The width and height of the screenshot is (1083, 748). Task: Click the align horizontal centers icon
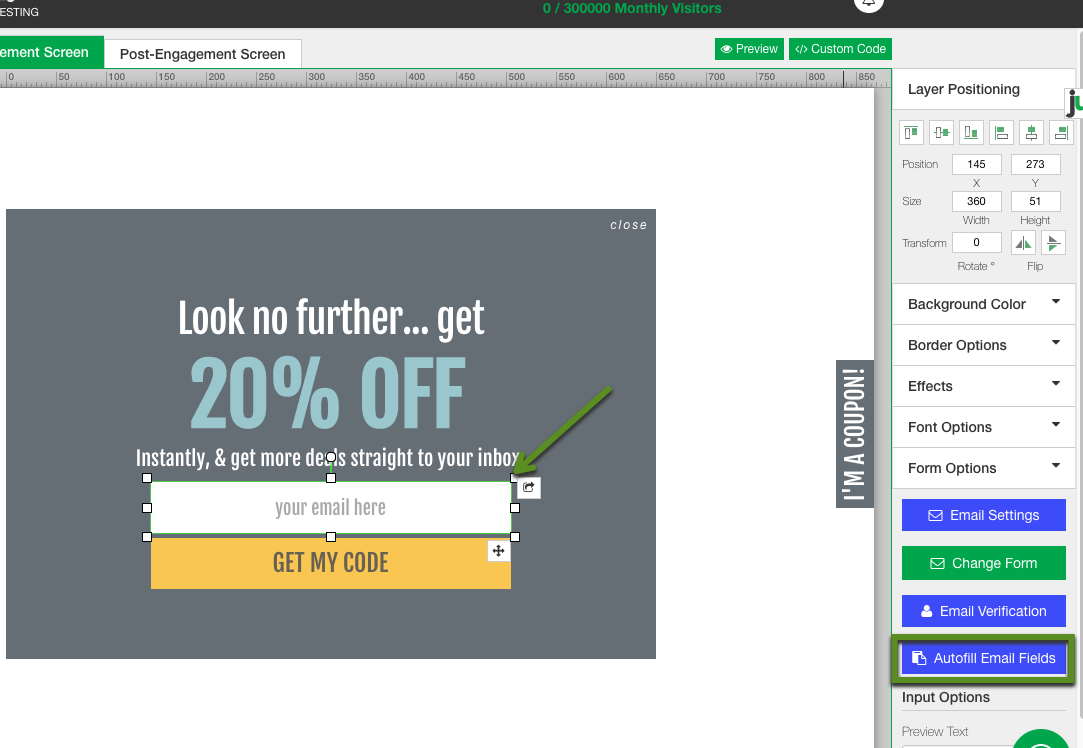[1031, 132]
